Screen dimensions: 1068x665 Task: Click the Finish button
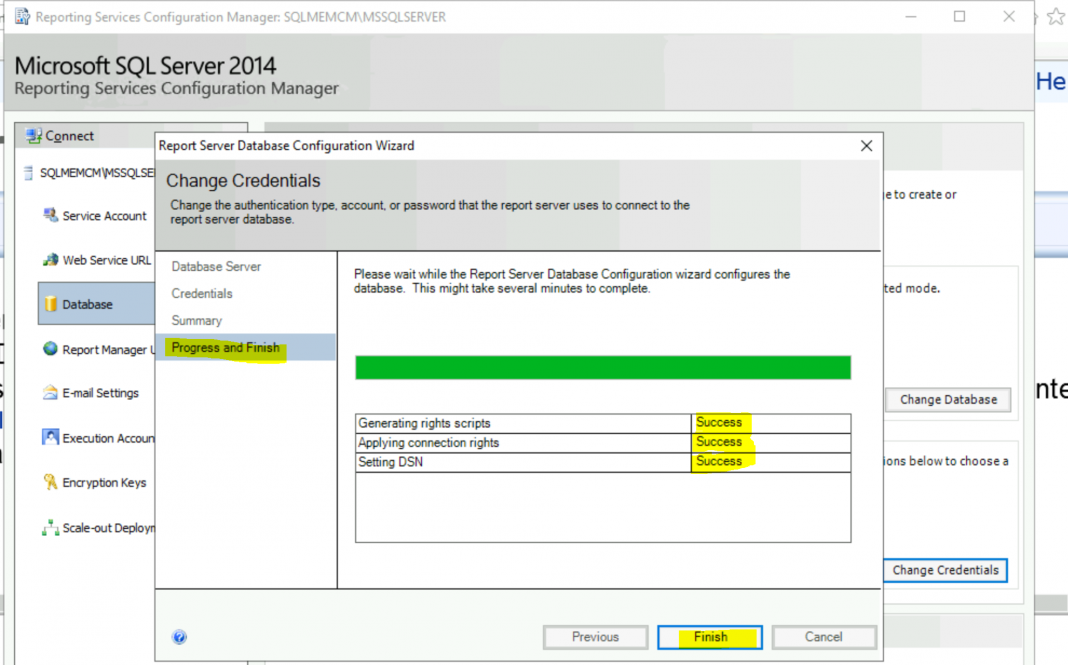709,637
